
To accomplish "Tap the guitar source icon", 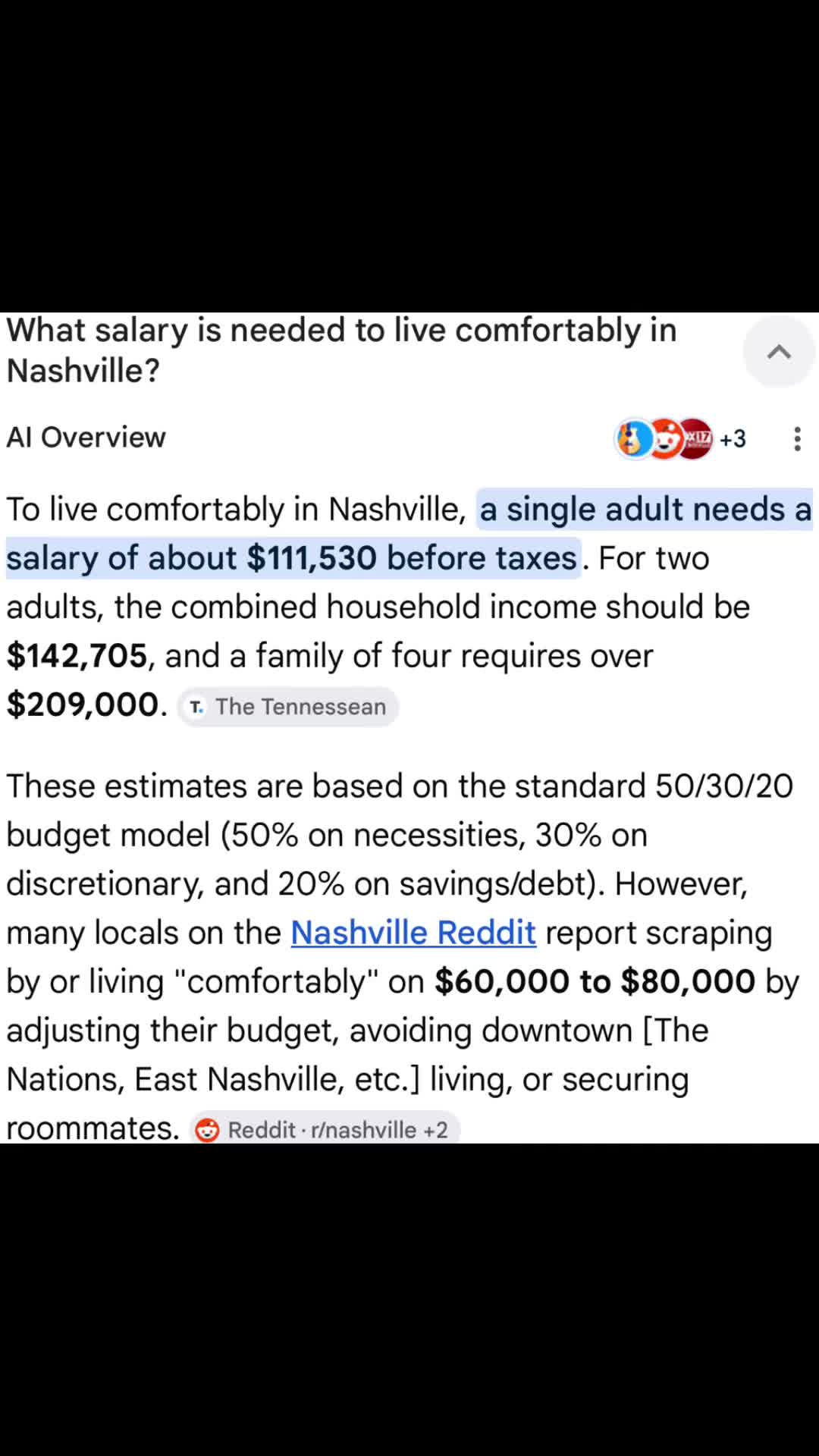I will tap(634, 438).
